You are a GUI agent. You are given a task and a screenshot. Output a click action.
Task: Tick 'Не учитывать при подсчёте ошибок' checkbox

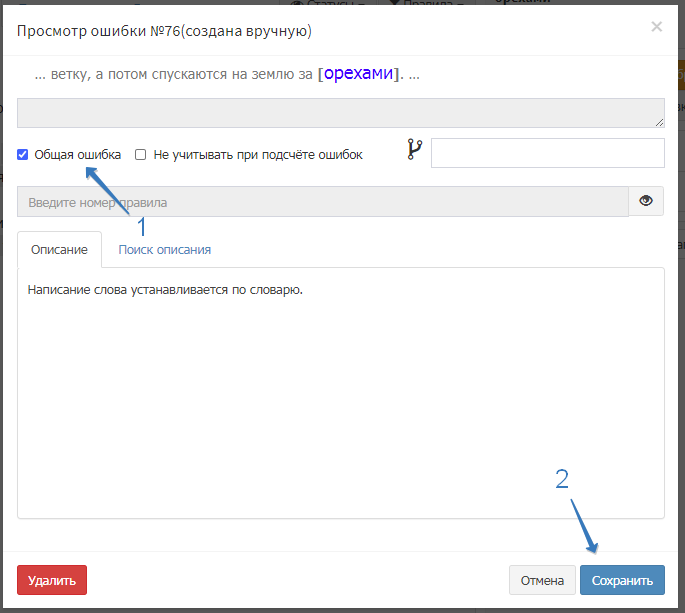141,155
